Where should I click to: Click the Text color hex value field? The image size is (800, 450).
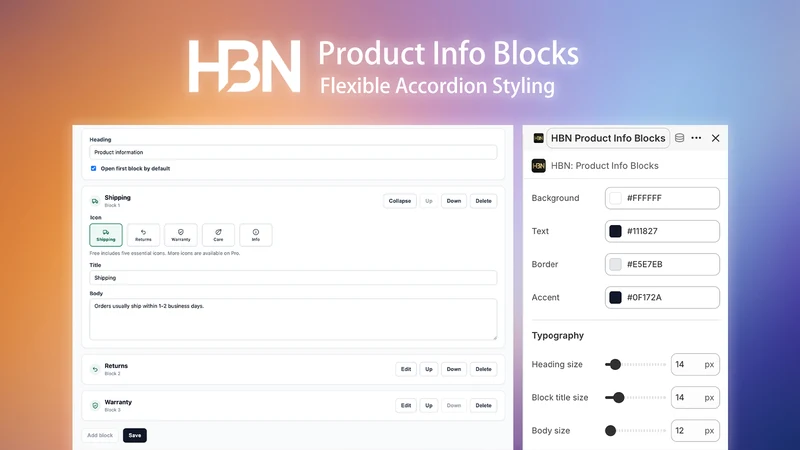[662, 231]
